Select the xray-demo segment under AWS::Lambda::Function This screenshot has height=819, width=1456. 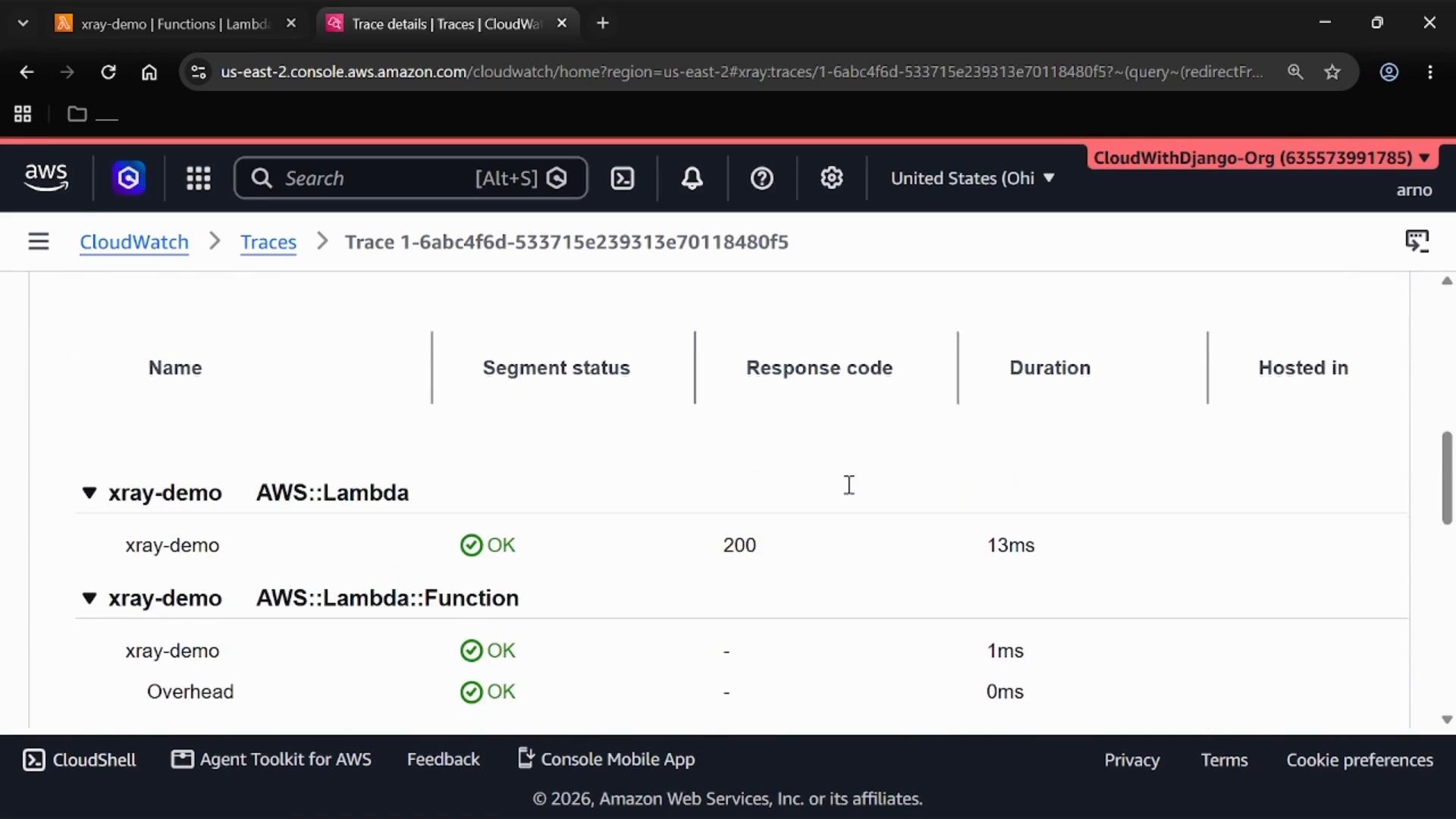pos(742,651)
